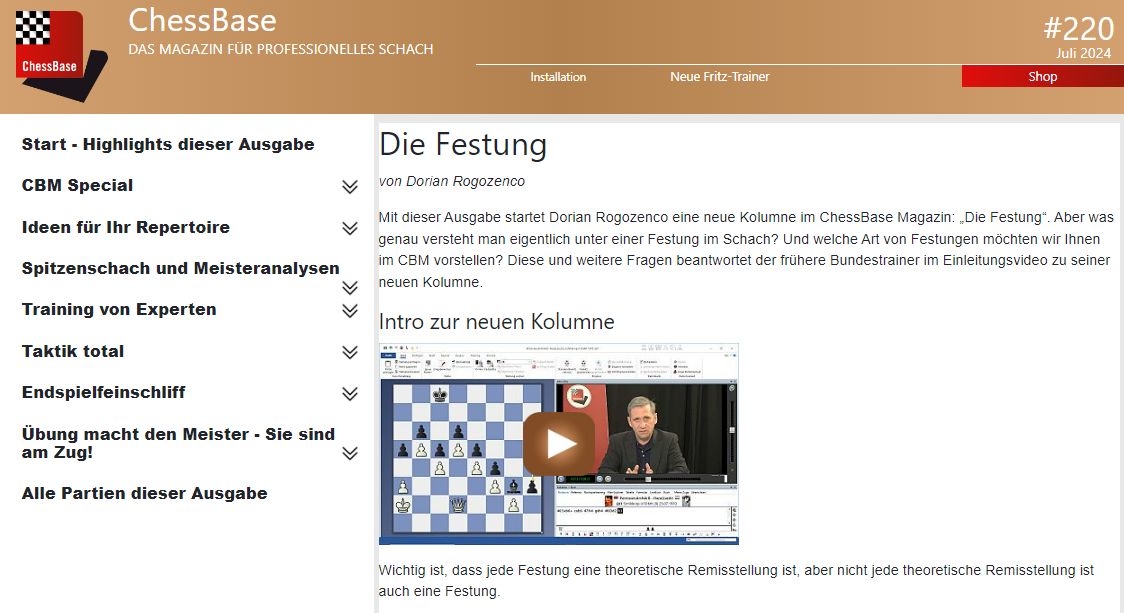This screenshot has width=1124, height=613.
Task: Select the CBM Special text label
Action: 77,186
